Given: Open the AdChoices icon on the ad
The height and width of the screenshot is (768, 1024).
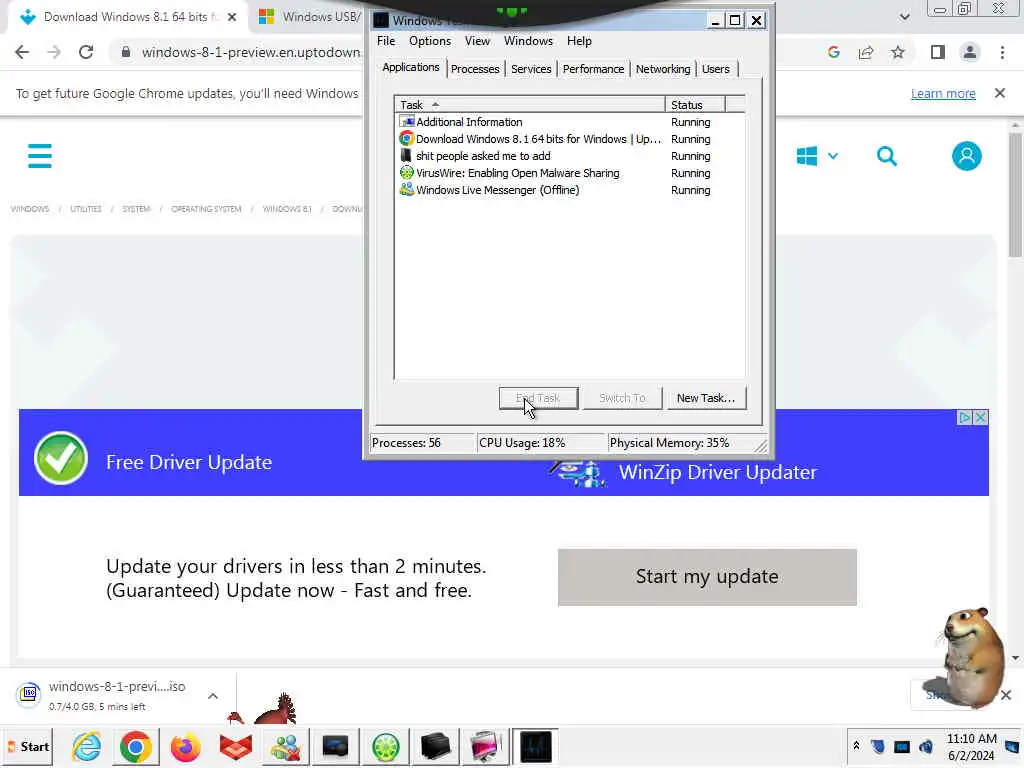Looking at the screenshot, I should (965, 417).
